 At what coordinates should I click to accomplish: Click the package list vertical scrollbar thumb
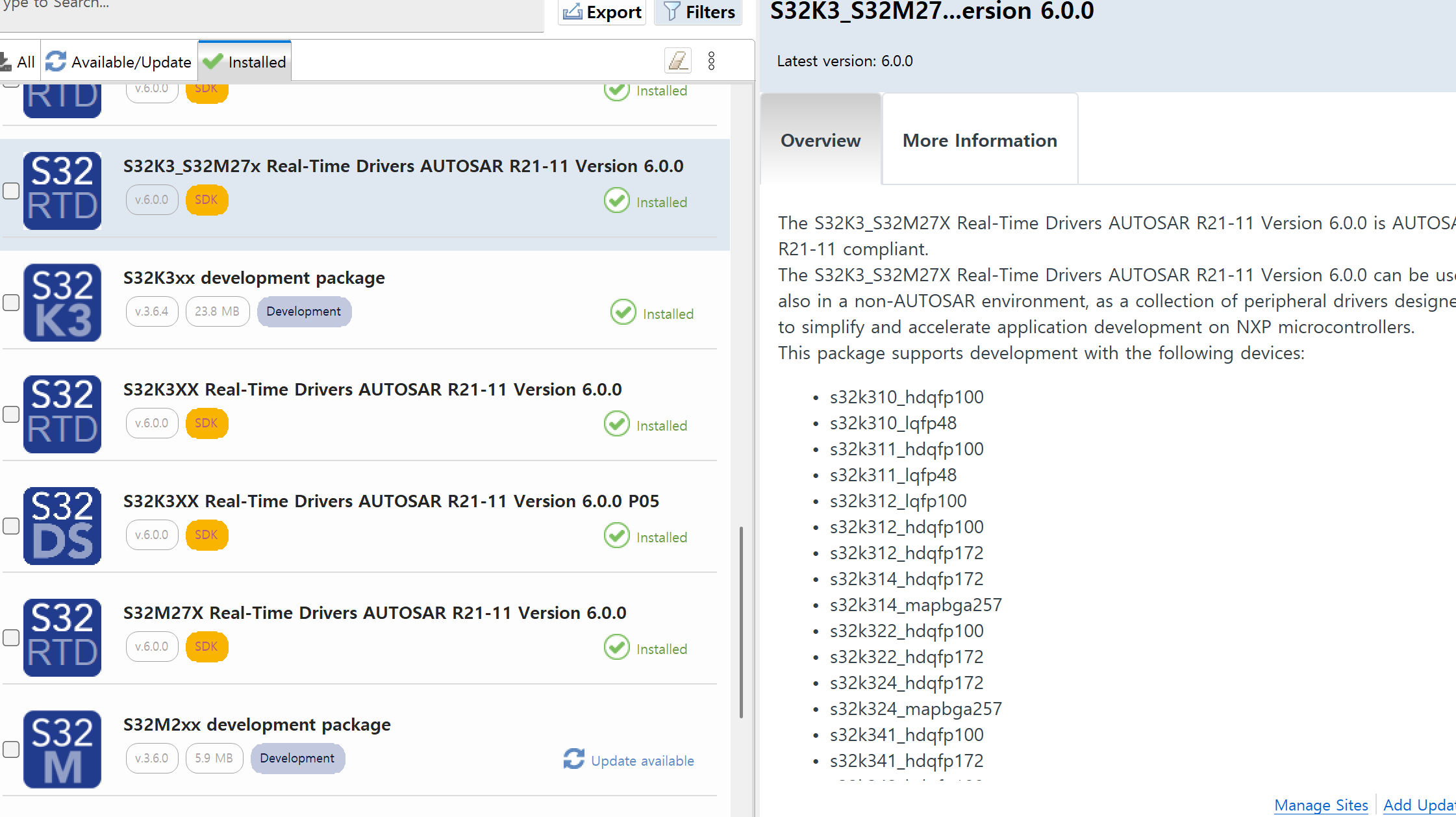coord(741,622)
